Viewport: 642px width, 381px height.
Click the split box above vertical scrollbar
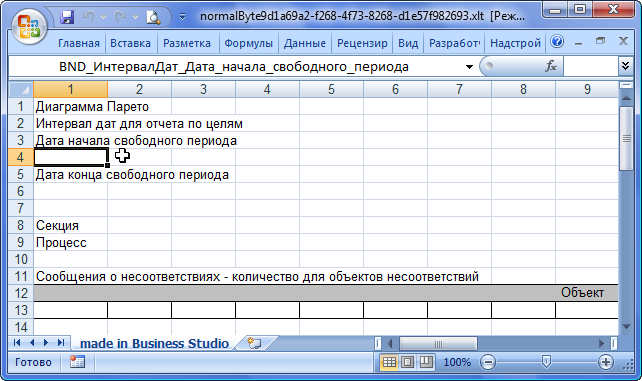(x=626, y=85)
